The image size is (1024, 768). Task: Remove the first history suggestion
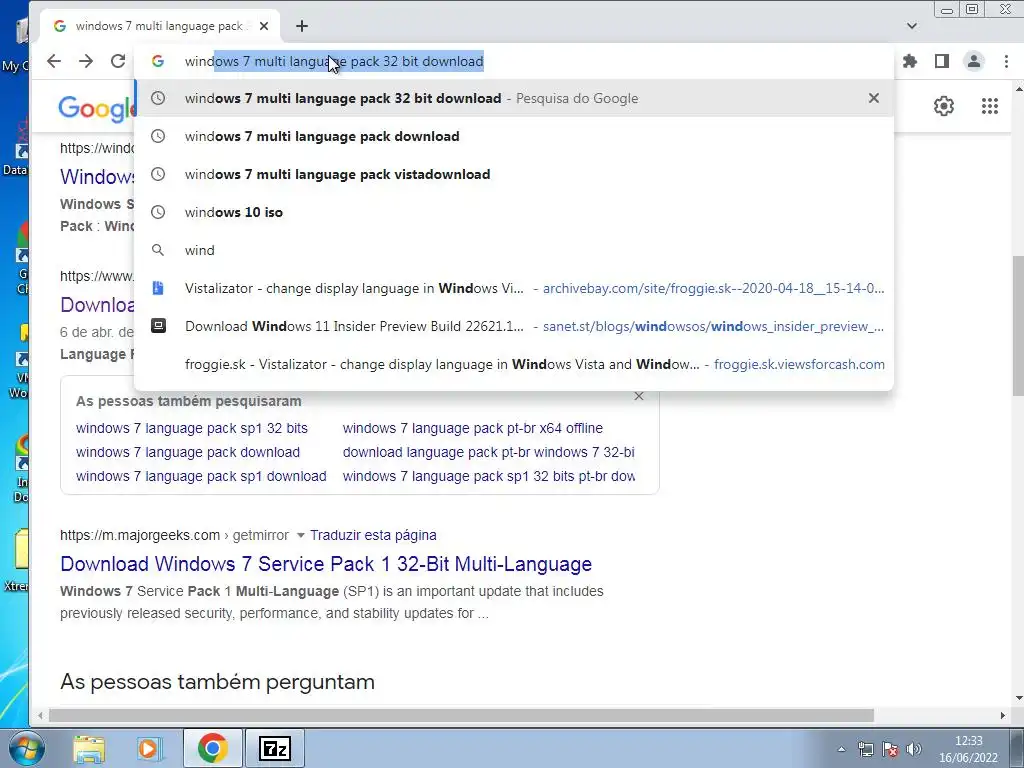click(874, 98)
